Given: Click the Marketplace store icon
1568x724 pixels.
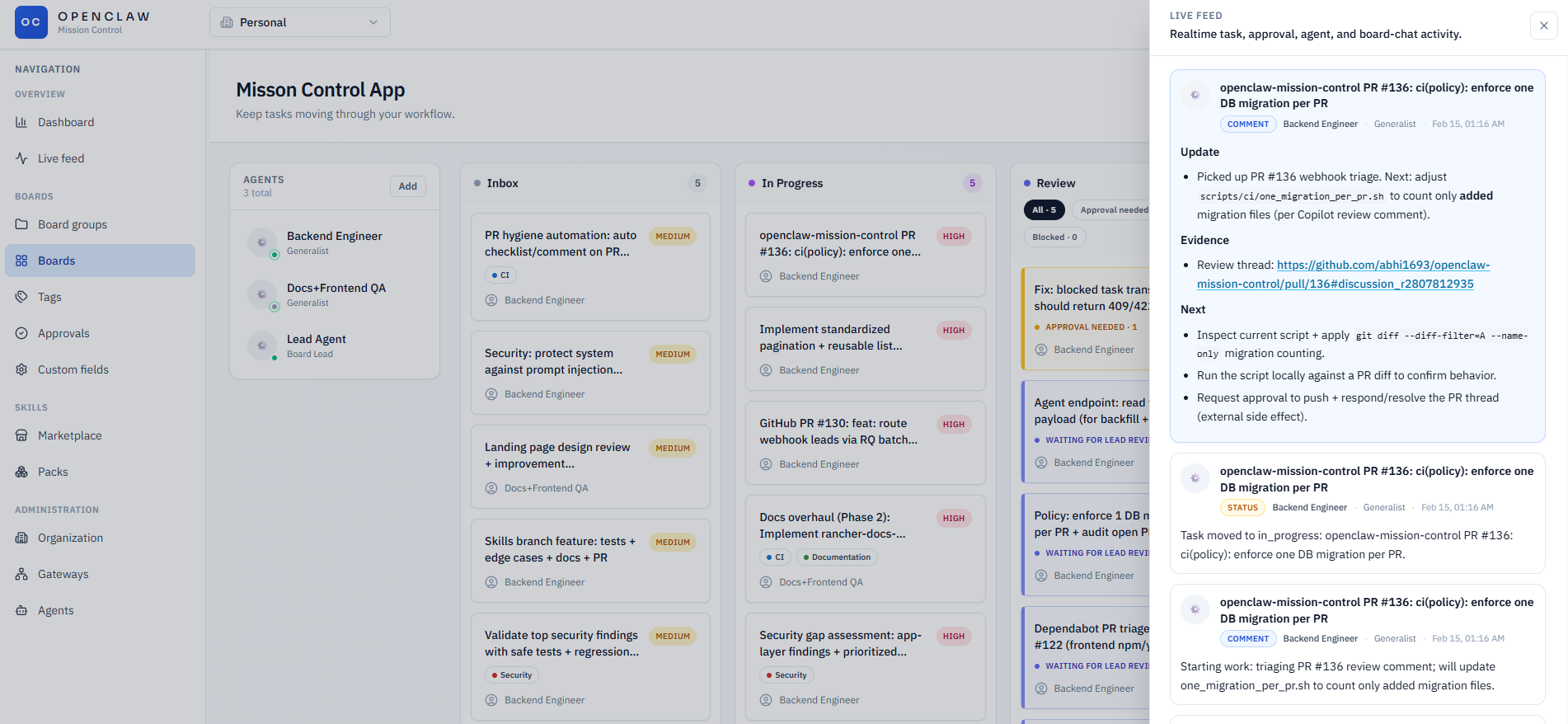Looking at the screenshot, I should 21,435.
